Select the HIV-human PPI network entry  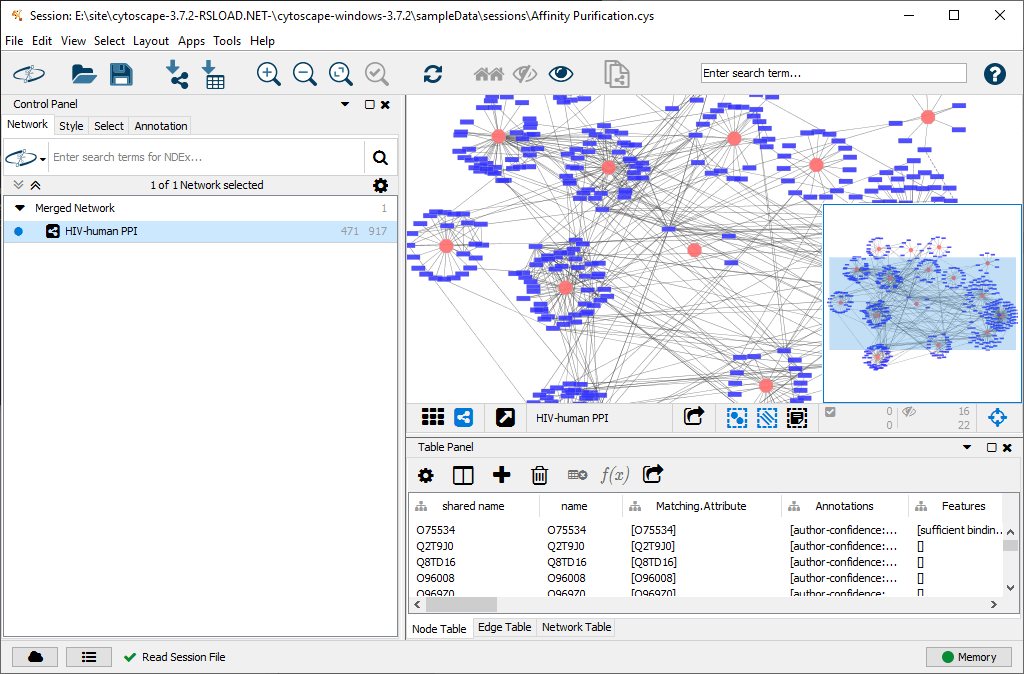(x=101, y=231)
